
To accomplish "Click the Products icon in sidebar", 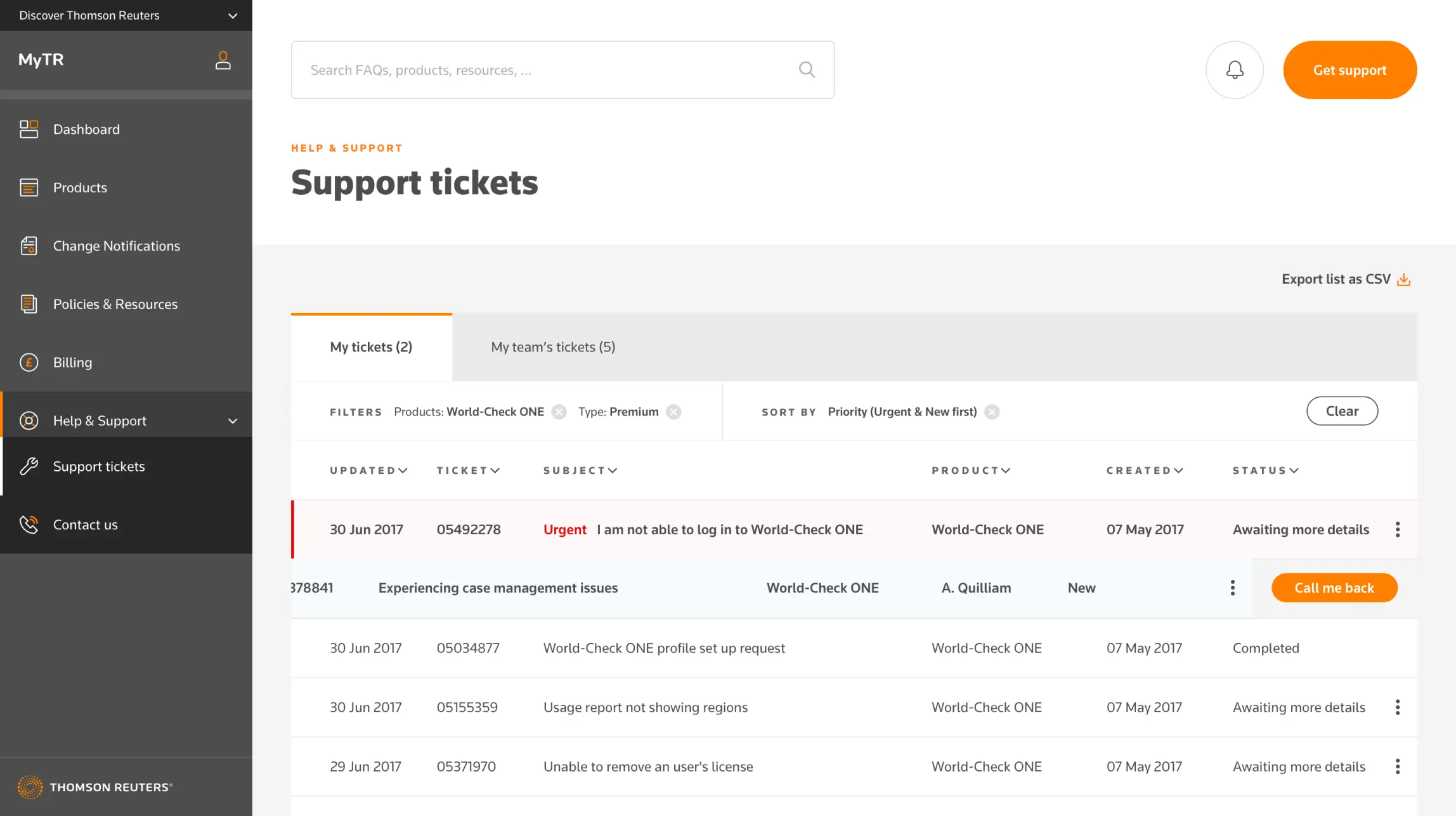I will [x=29, y=187].
